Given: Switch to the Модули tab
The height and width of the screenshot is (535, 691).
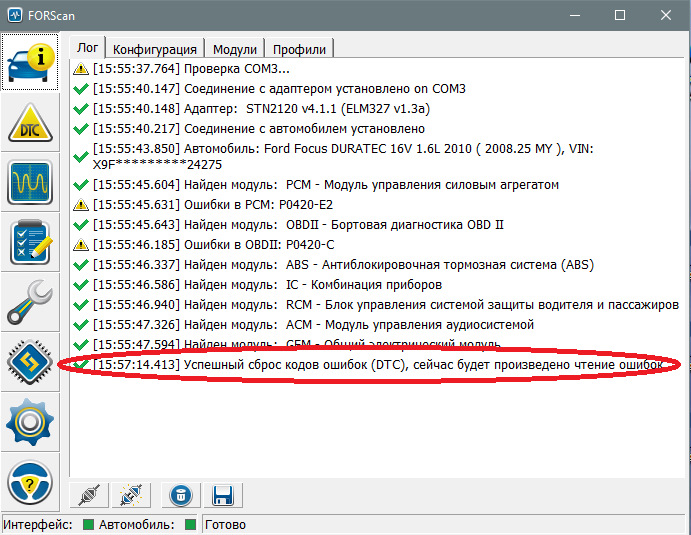Looking at the screenshot, I should (x=234, y=49).
